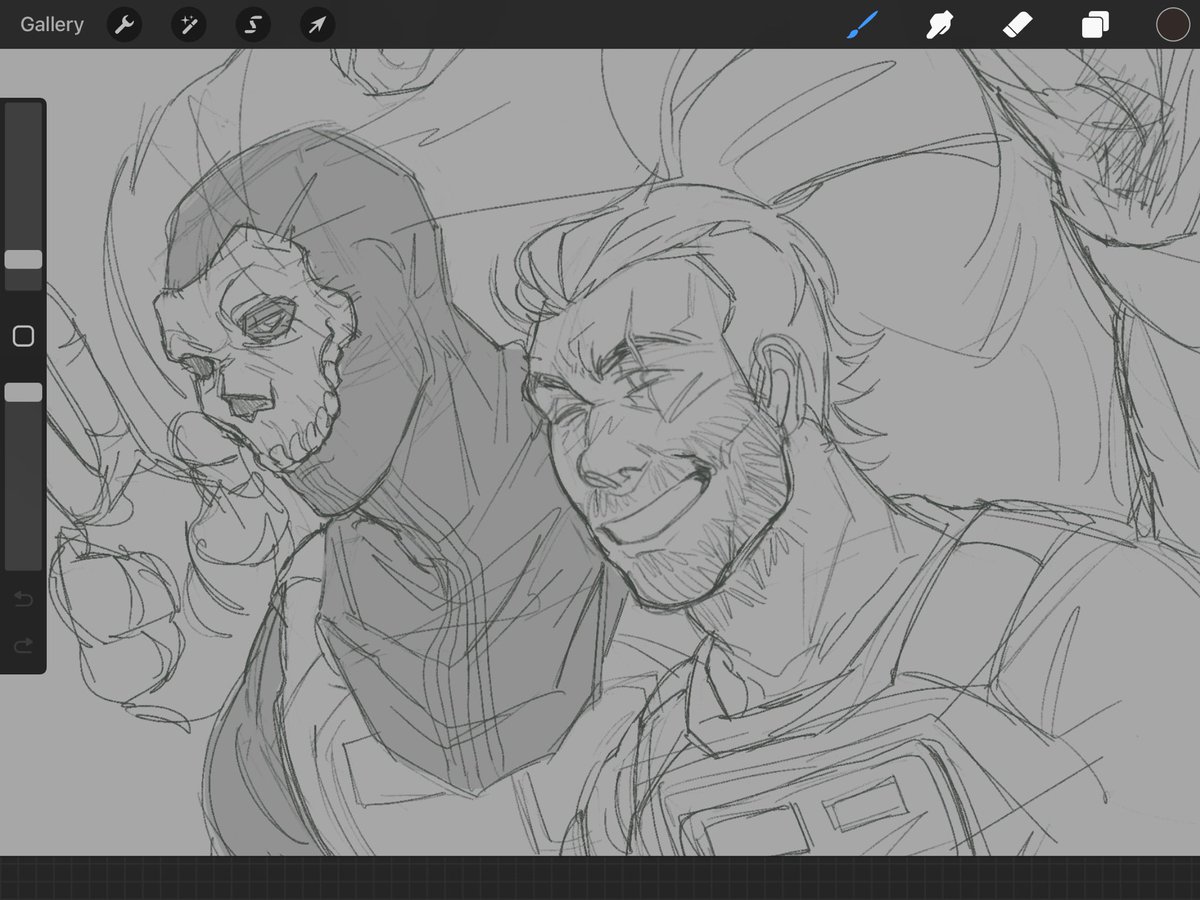
Task: Click the brush opacity slider handle
Action: [x=23, y=392]
